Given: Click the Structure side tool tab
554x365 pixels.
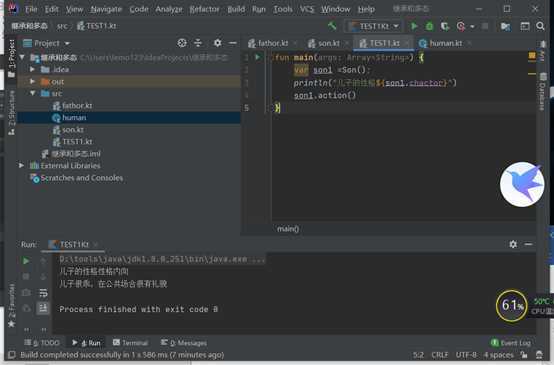Looking at the screenshot, I should pyautogui.click(x=11, y=112).
